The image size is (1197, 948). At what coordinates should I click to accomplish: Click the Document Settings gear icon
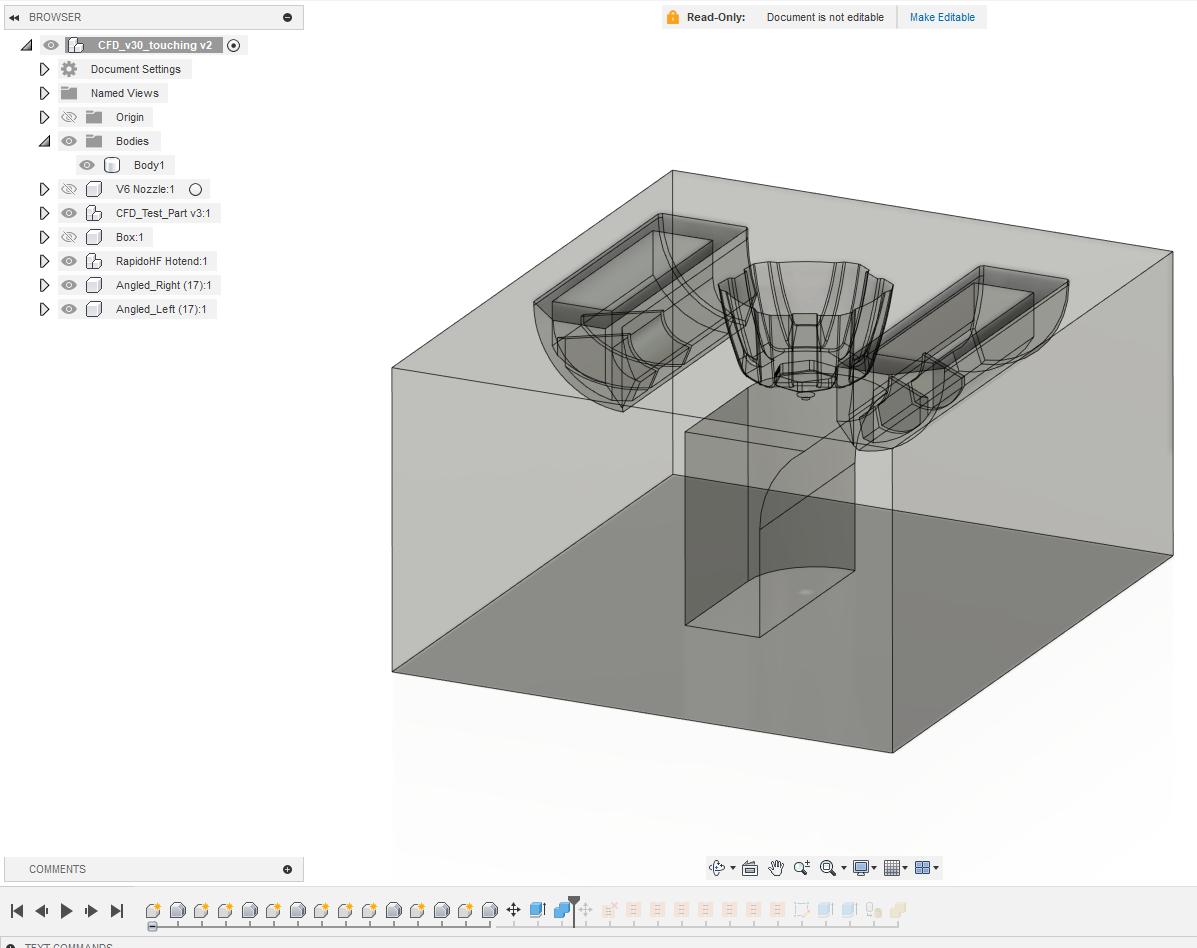(x=69, y=69)
